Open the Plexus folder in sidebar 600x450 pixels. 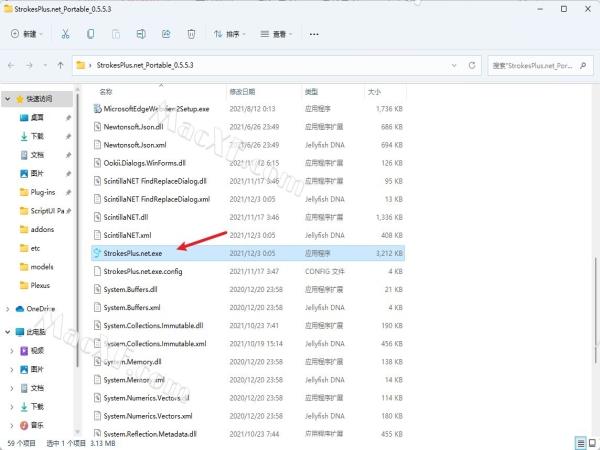pyautogui.click(x=37, y=285)
